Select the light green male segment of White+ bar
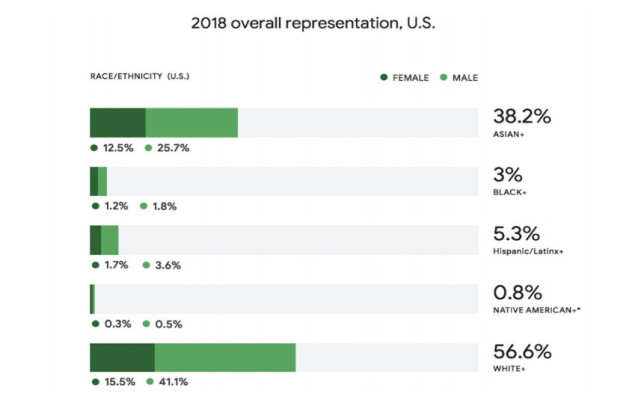The height and width of the screenshot is (415, 641). 225,357
